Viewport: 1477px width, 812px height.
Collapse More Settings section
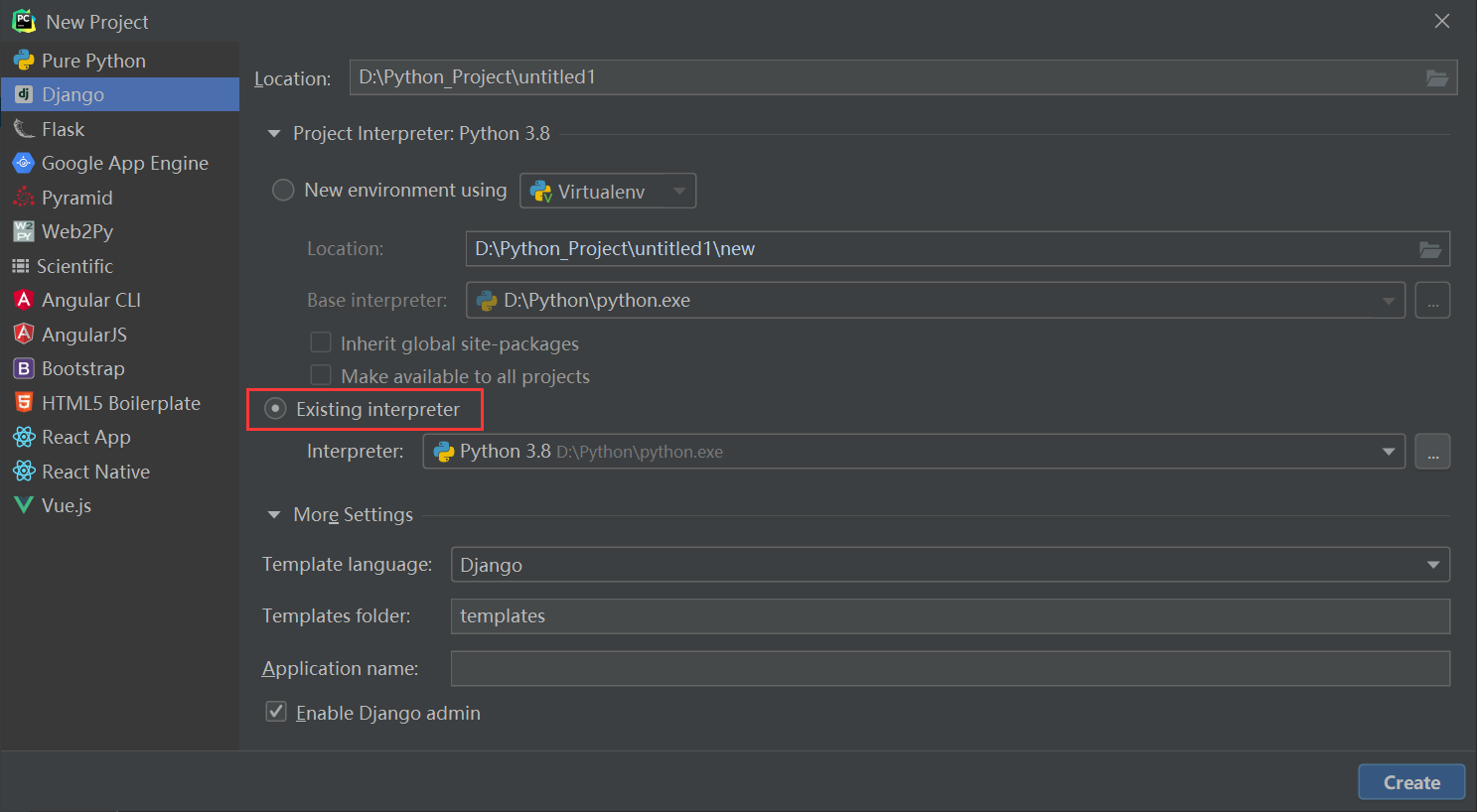pos(274,515)
